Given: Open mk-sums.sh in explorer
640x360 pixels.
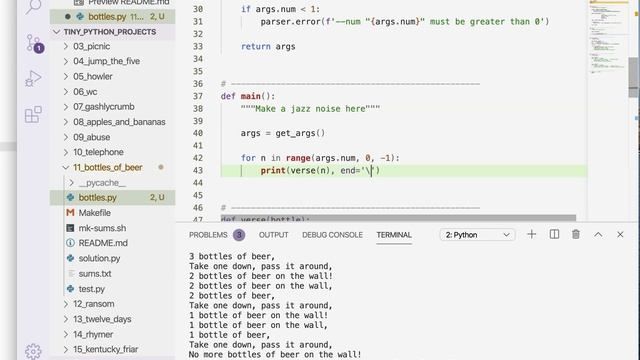Looking at the screenshot, I should tap(102, 228).
